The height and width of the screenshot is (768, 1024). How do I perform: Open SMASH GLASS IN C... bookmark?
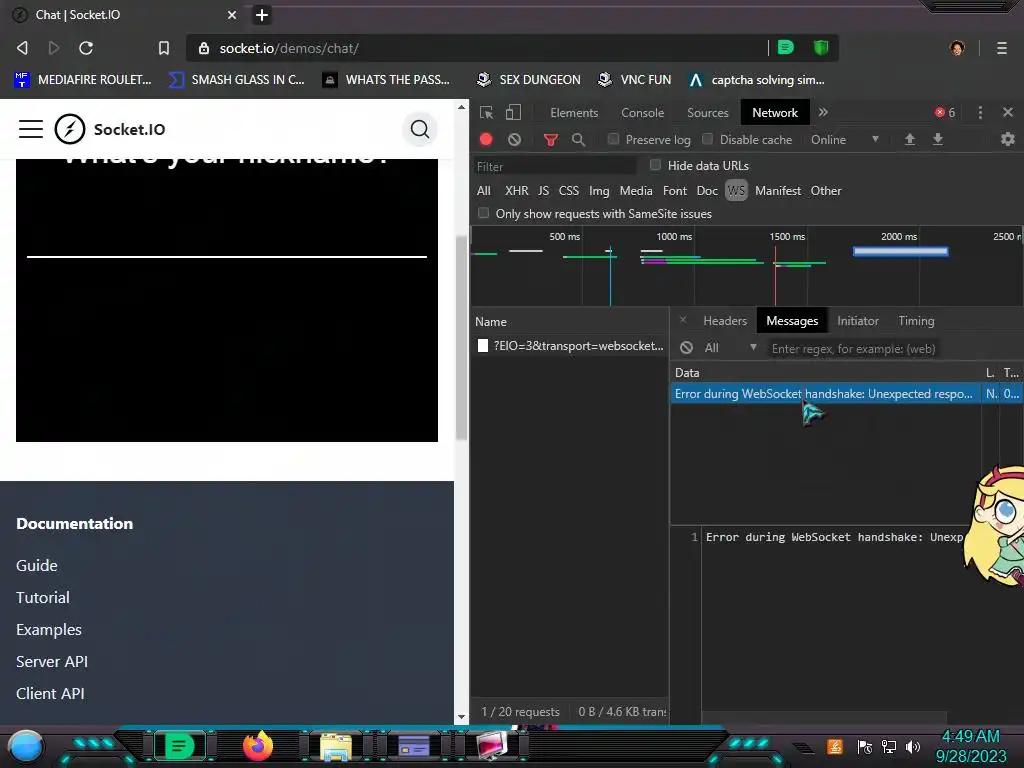(x=237, y=80)
